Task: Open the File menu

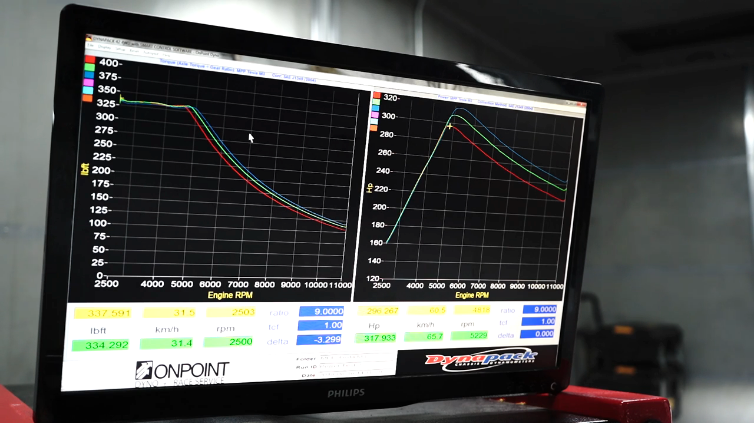Action: [90, 45]
